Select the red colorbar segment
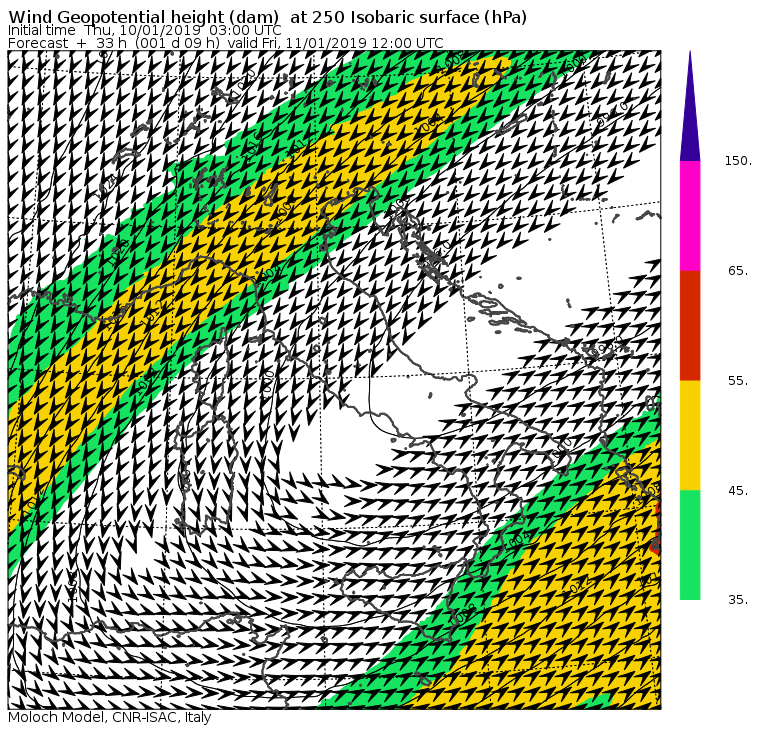 (x=690, y=325)
